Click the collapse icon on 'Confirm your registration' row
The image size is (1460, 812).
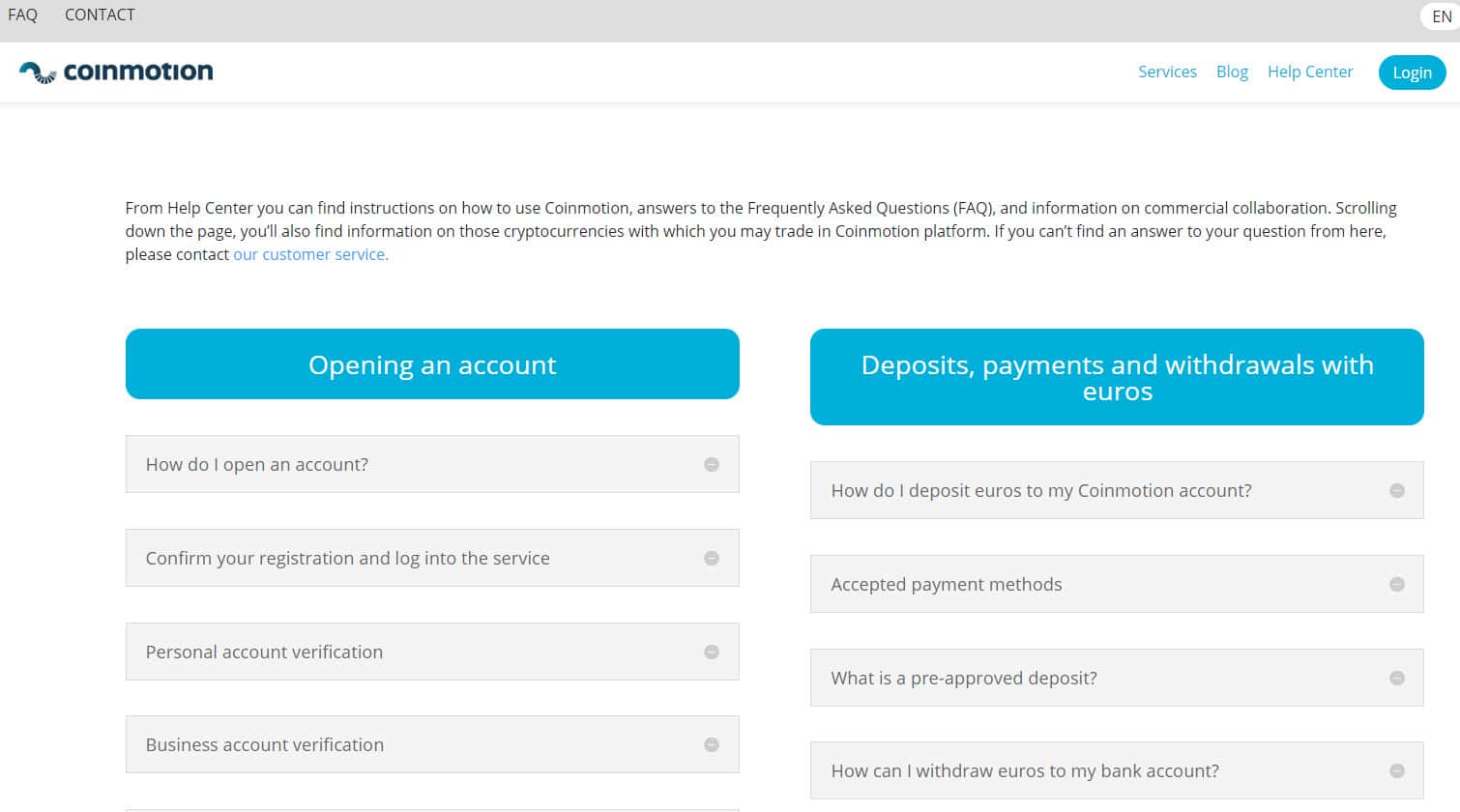tap(712, 559)
